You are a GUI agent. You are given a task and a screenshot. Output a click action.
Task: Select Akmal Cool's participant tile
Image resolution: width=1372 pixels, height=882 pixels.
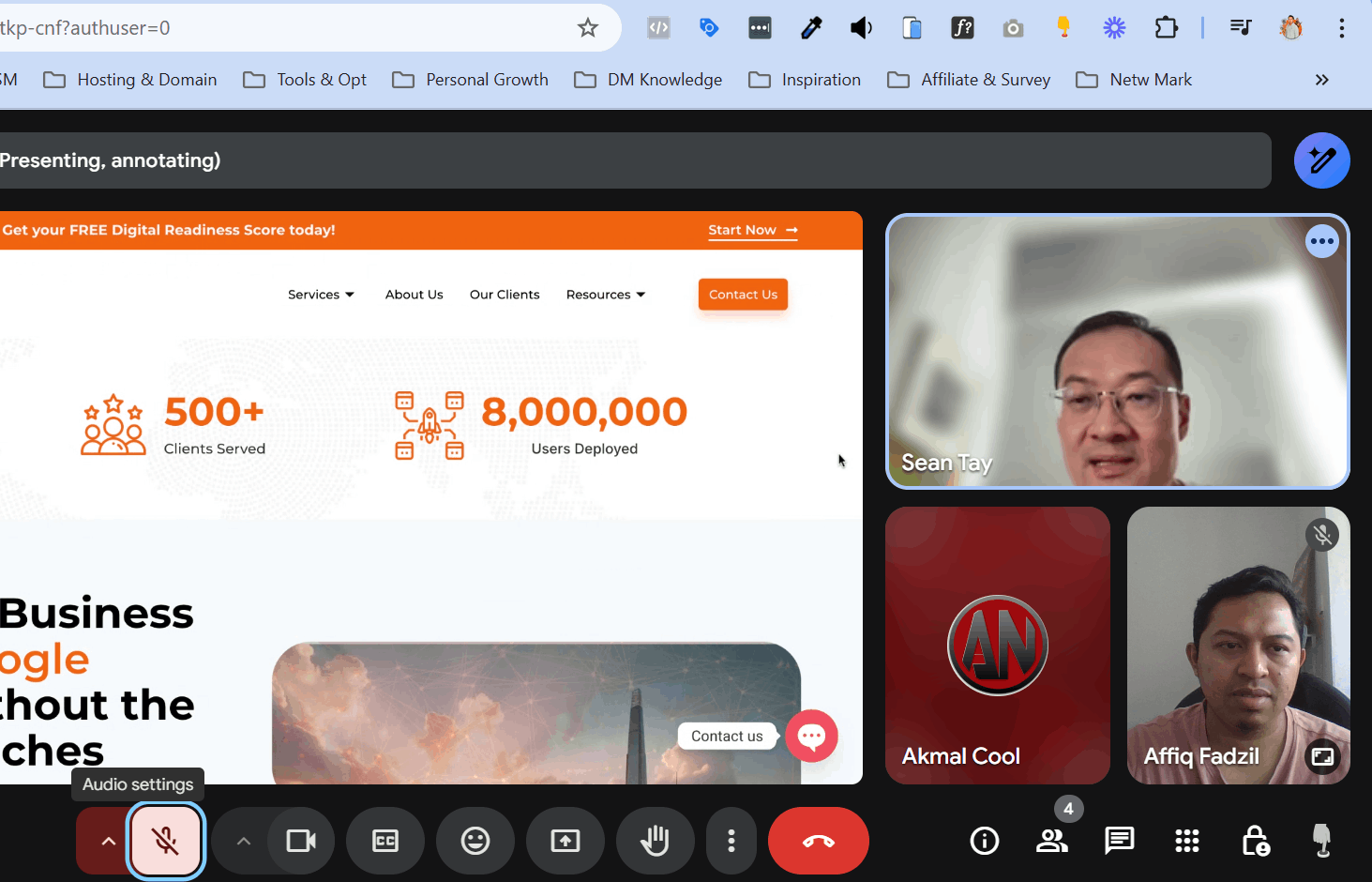coord(998,646)
